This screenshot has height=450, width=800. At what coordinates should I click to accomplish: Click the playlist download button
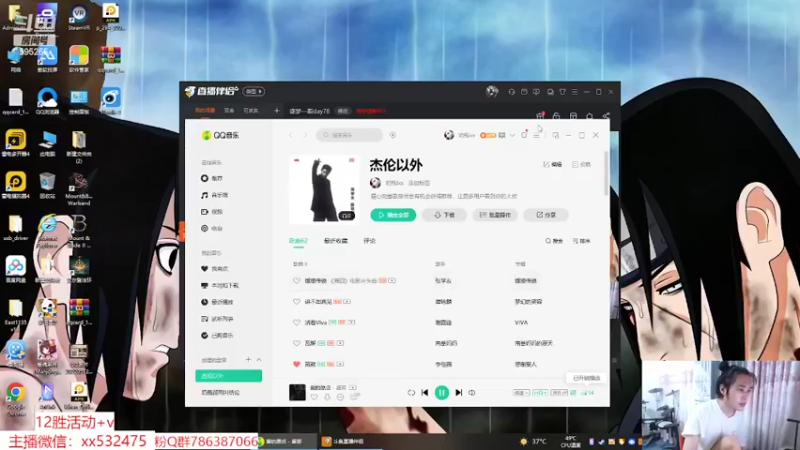click(444, 215)
